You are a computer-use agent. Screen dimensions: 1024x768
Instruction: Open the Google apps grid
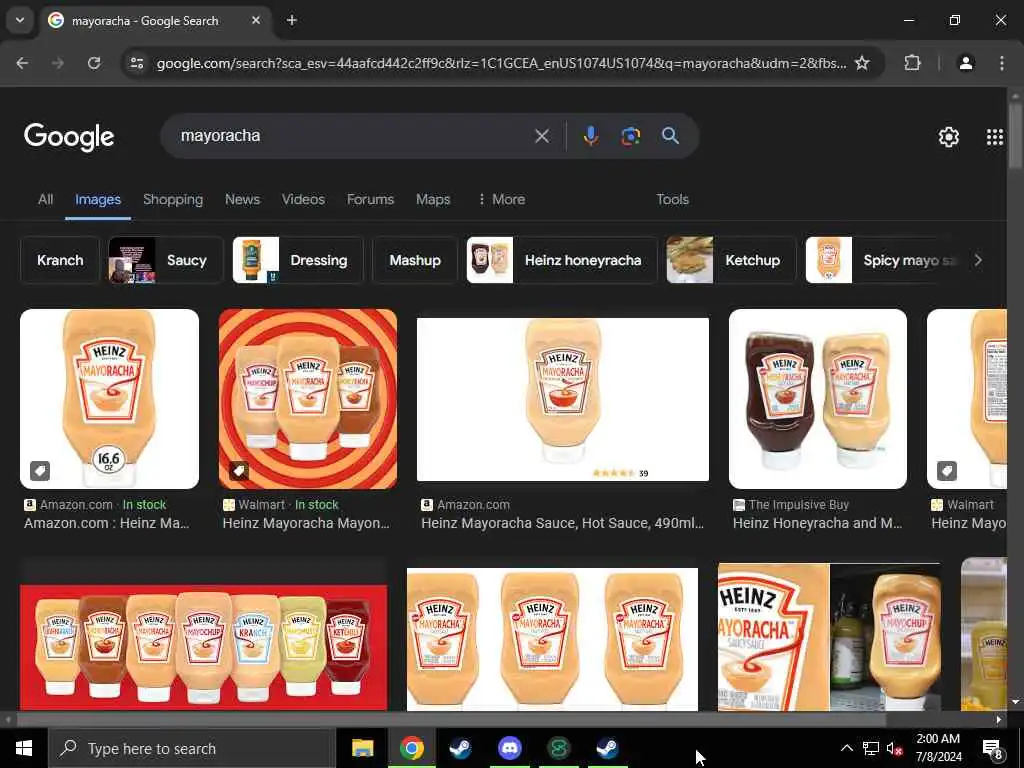coord(995,136)
